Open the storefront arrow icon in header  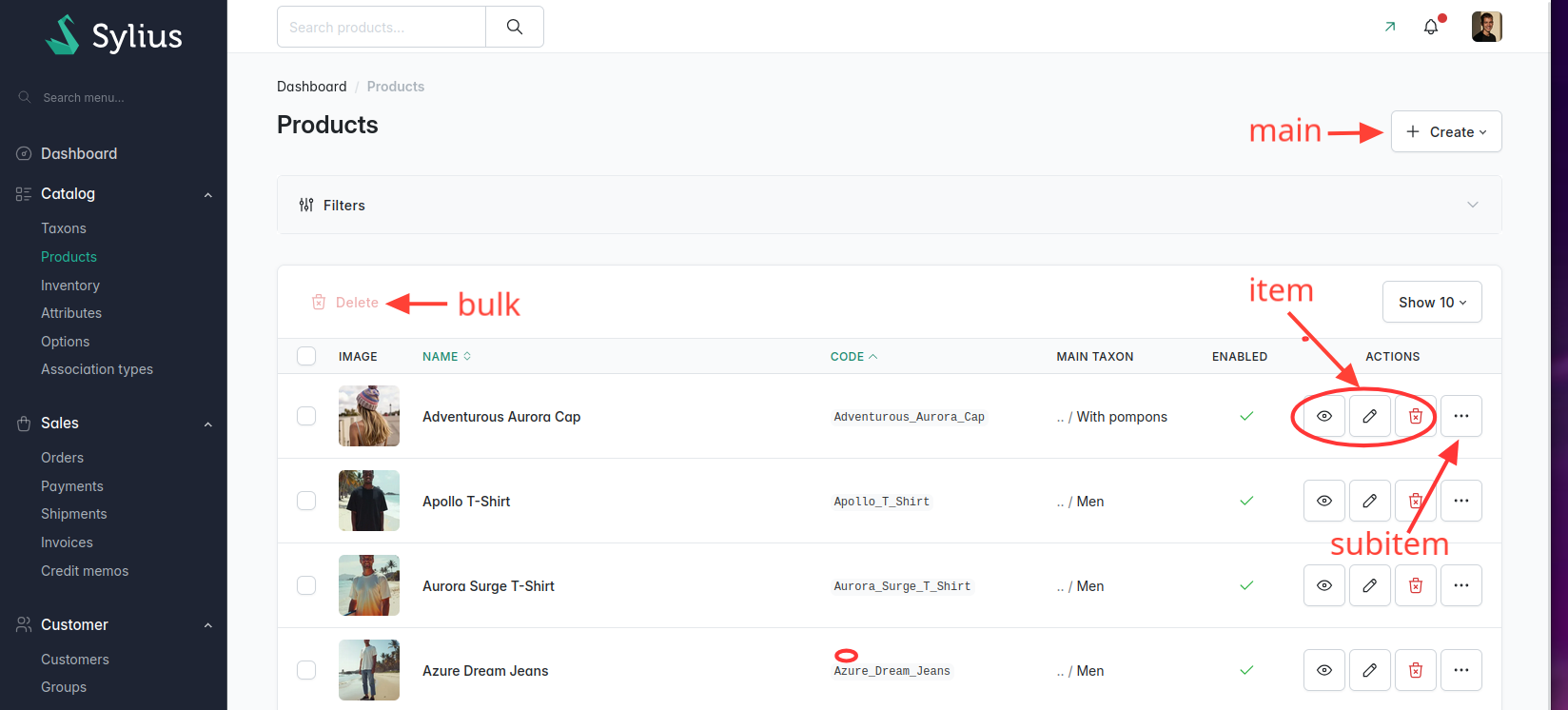click(x=1390, y=27)
